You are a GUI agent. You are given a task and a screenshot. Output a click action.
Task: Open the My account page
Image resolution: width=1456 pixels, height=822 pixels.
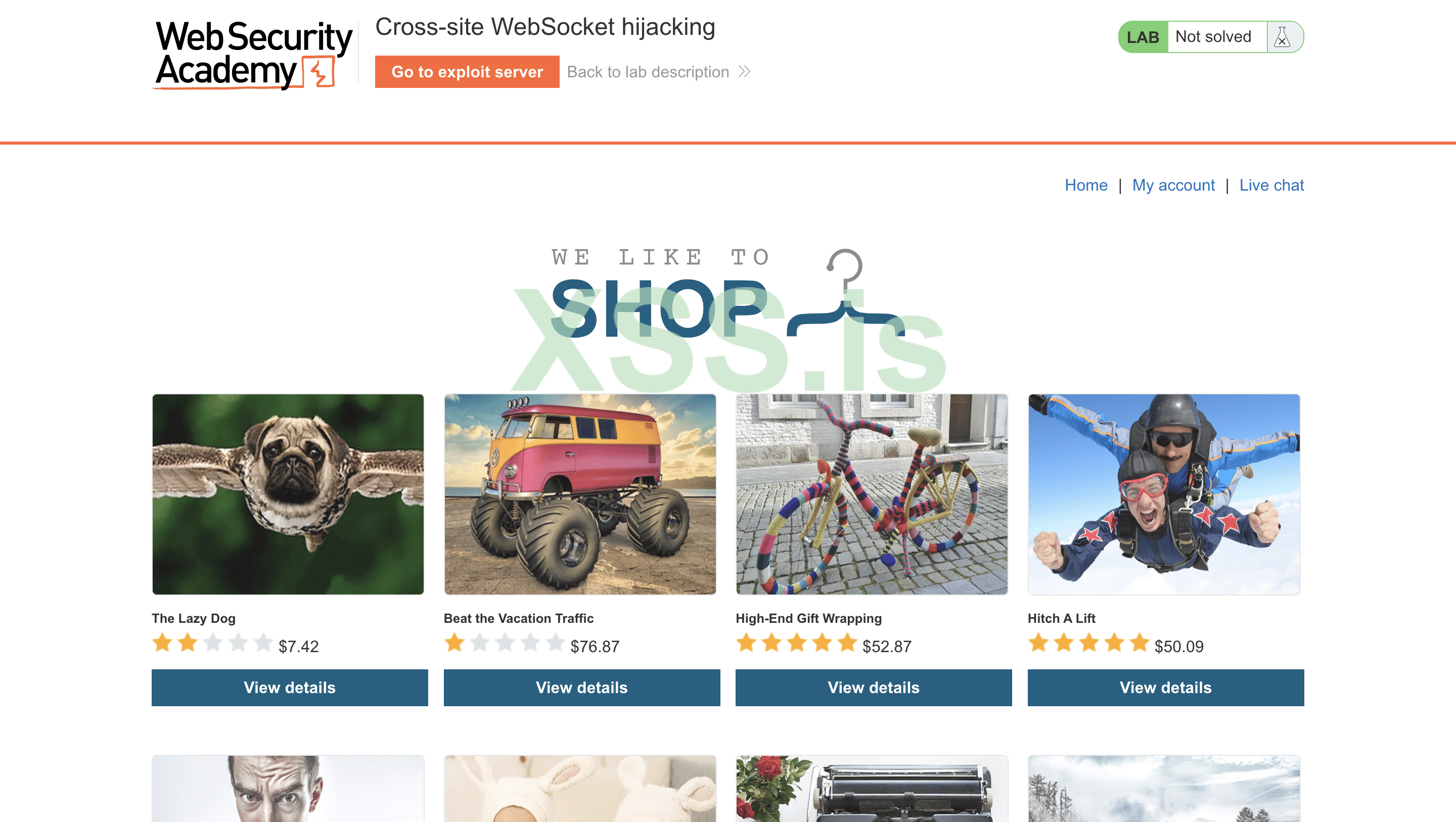(1173, 185)
